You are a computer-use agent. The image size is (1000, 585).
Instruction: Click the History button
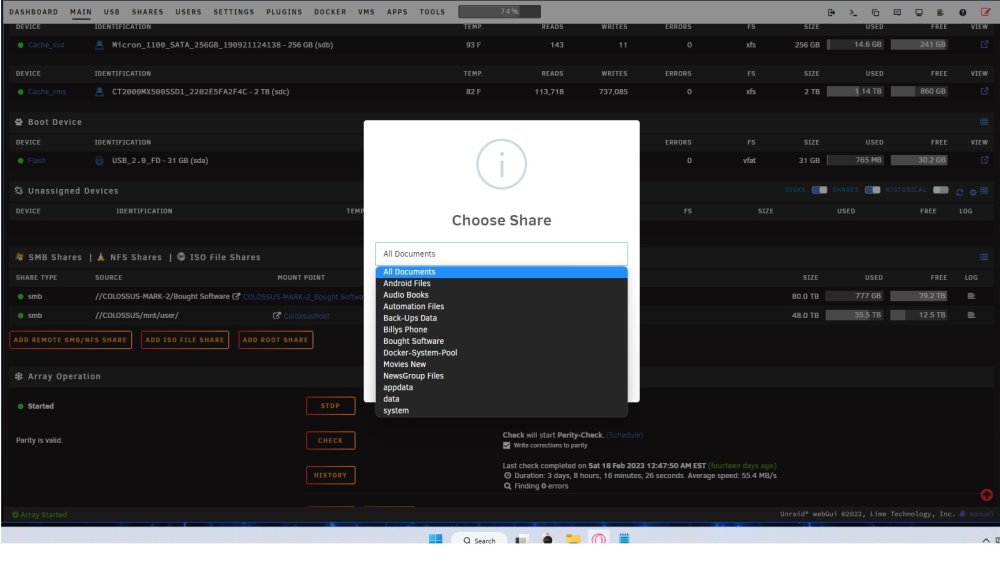(x=330, y=475)
